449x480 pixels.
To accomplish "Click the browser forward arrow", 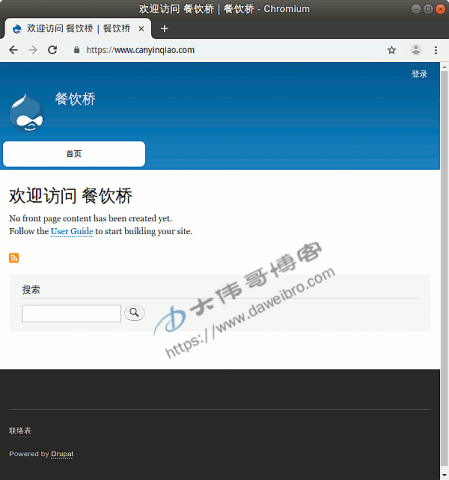I will click(33, 50).
